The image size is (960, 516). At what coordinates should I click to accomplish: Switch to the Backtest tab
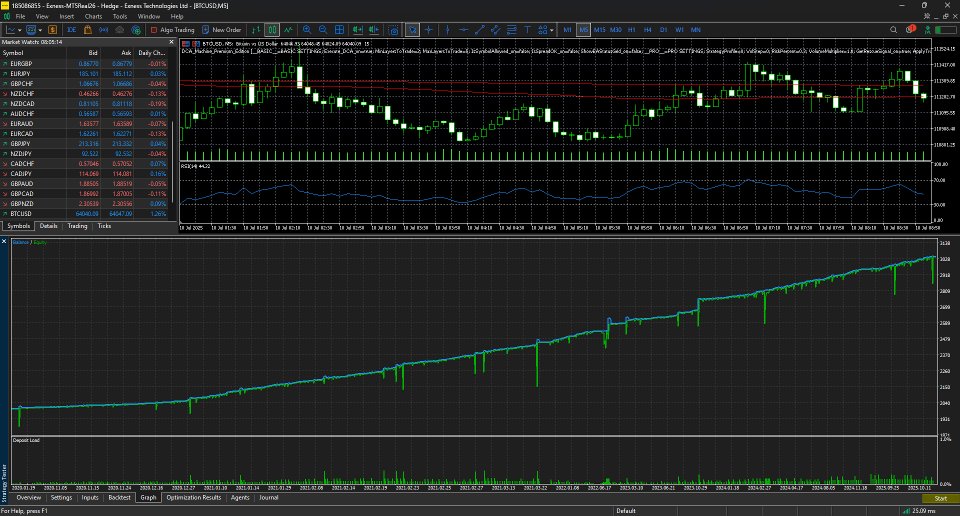click(x=119, y=498)
